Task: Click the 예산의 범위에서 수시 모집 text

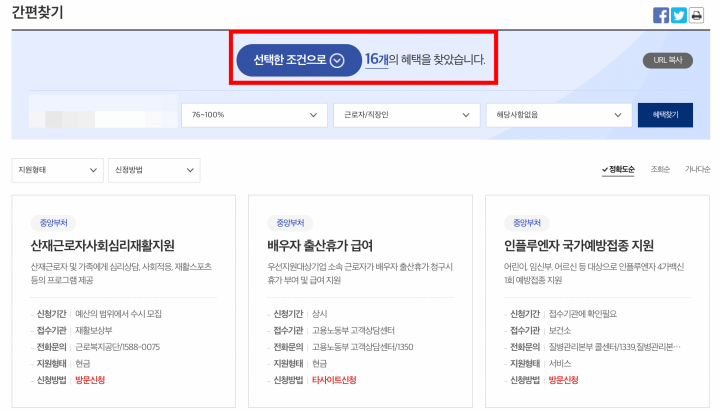Action: pos(118,314)
